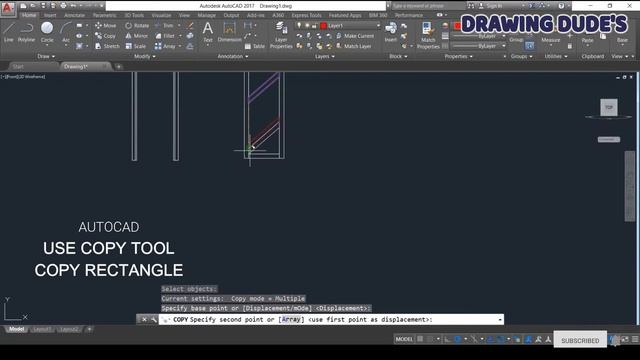
Task: Open the AutoCAD application menu button
Action: [7, 8]
